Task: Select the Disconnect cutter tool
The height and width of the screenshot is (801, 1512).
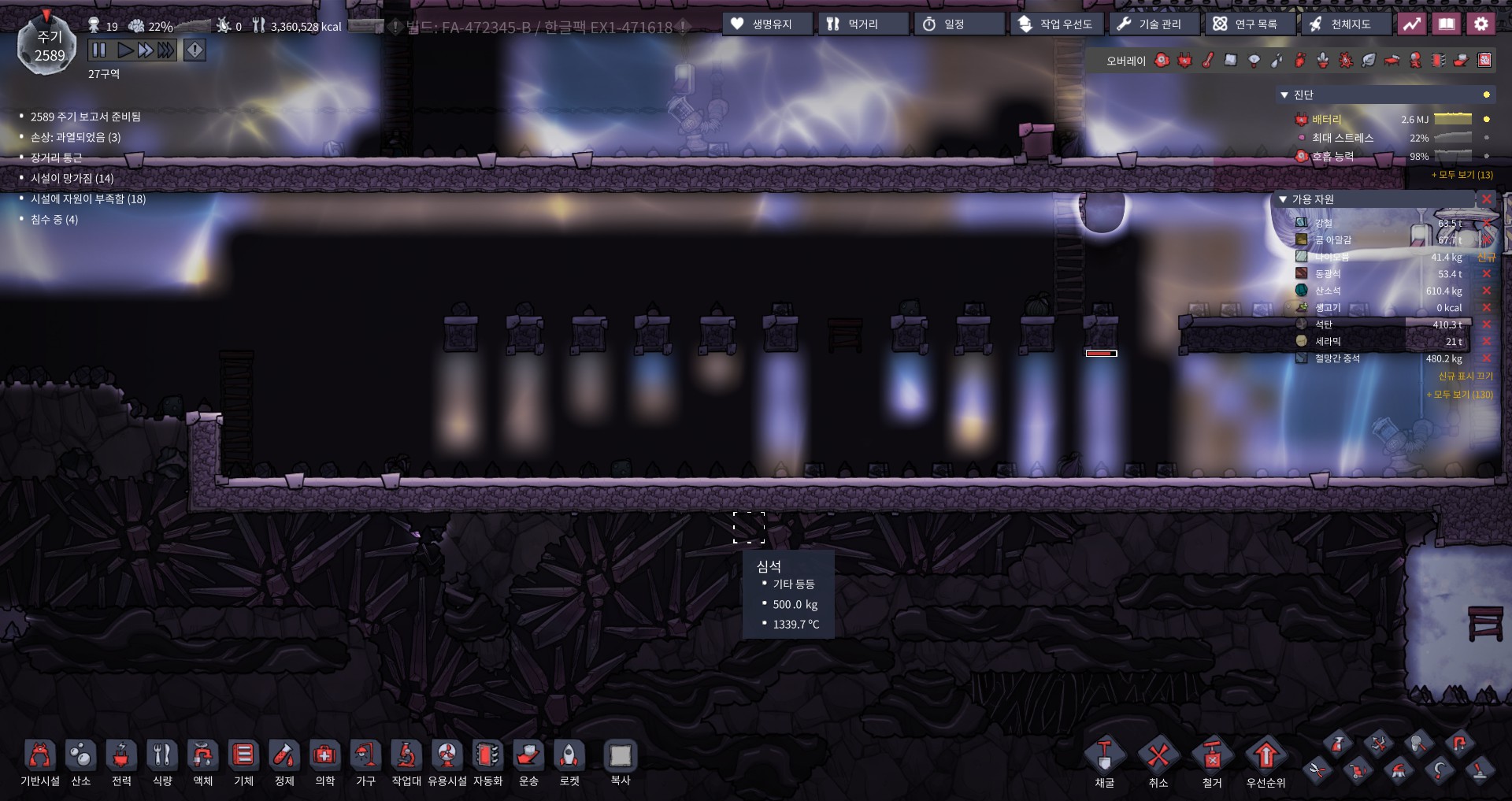Action: (1317, 769)
